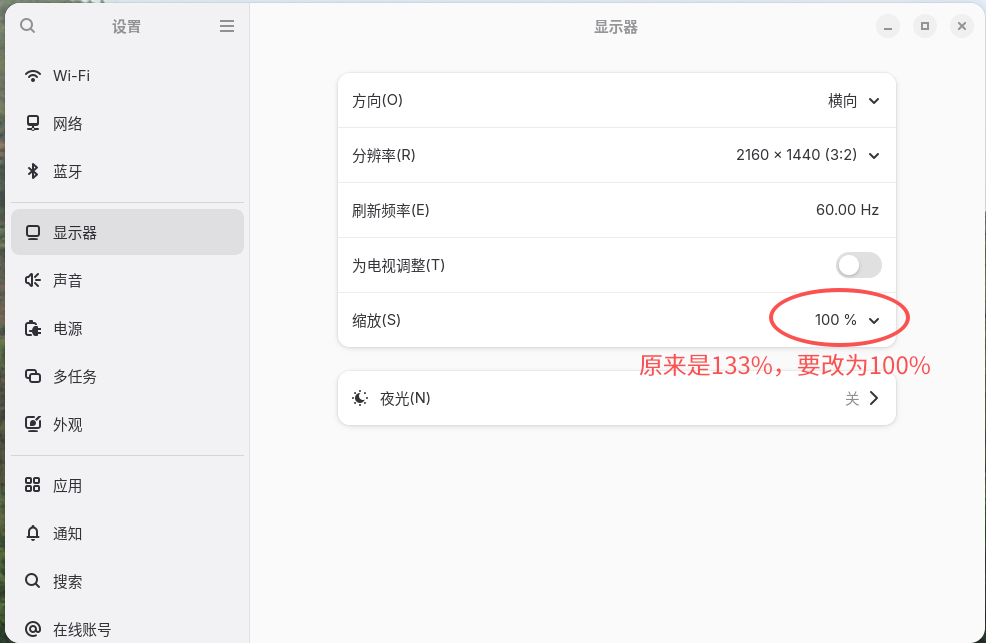
Task: Click the moon icon for 夜光 night light
Action: [x=360, y=398]
